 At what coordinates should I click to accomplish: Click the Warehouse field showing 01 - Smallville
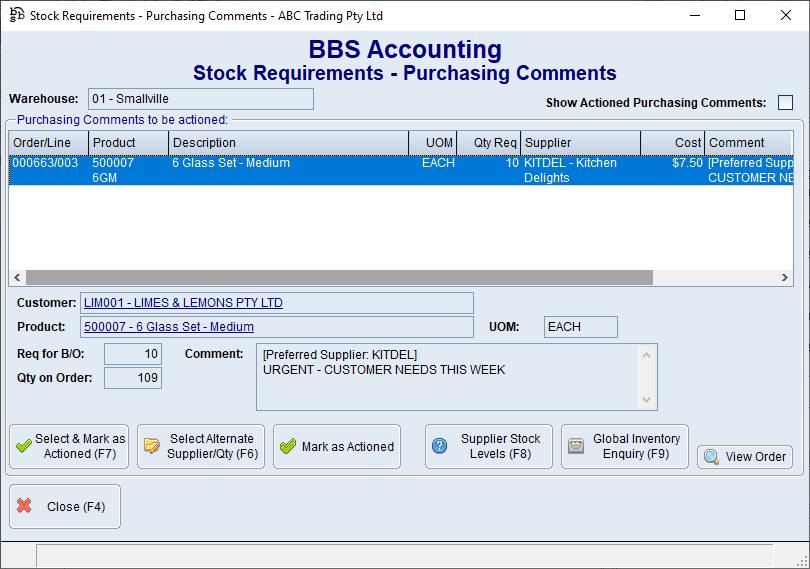pyautogui.click(x=200, y=99)
